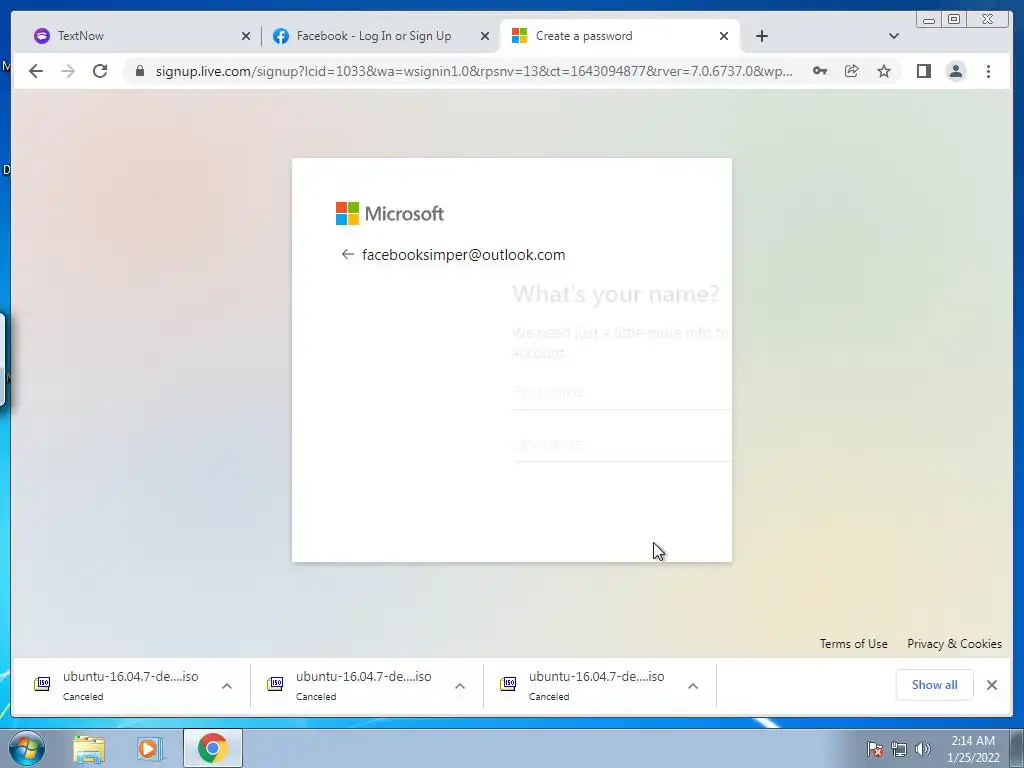The width and height of the screenshot is (1024, 768).
Task: Click the browser forward arrow
Action: [68, 71]
